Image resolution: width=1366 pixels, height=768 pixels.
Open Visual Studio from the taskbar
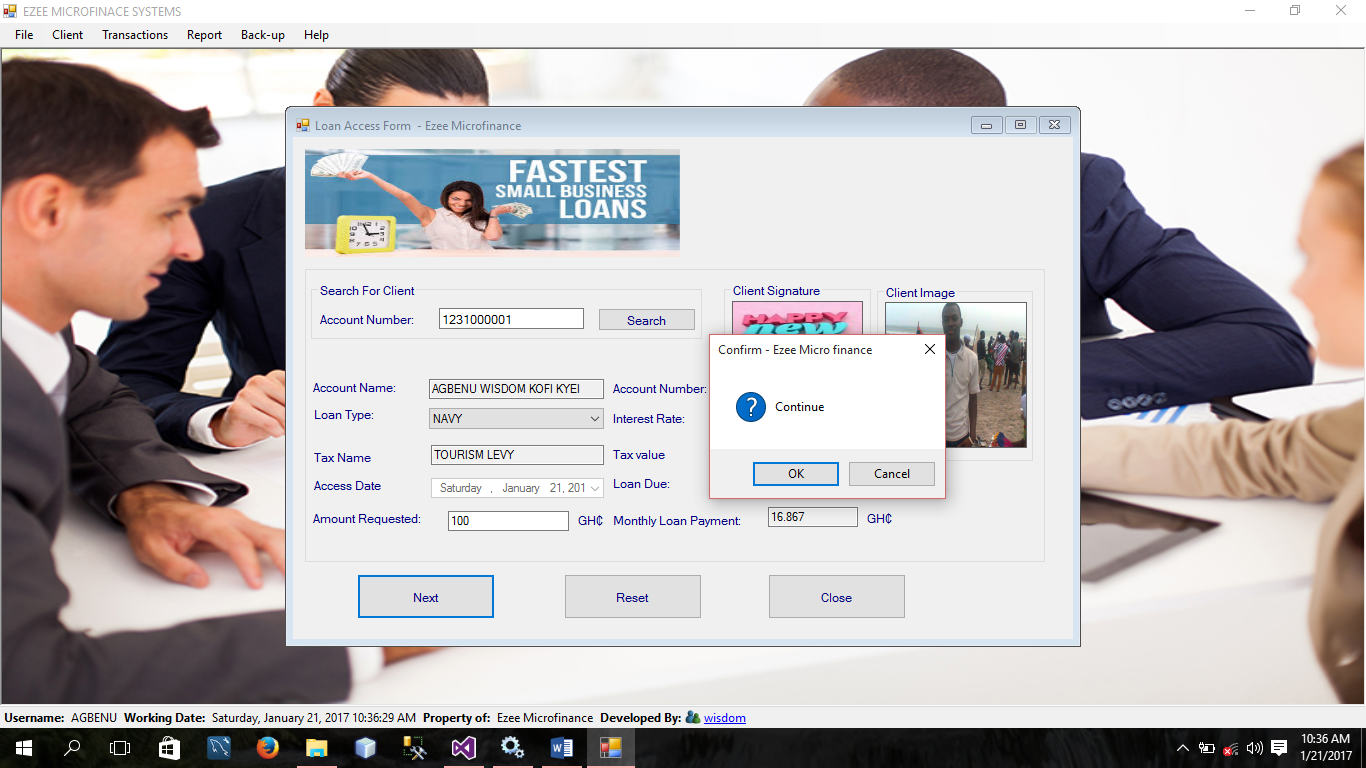coord(463,748)
